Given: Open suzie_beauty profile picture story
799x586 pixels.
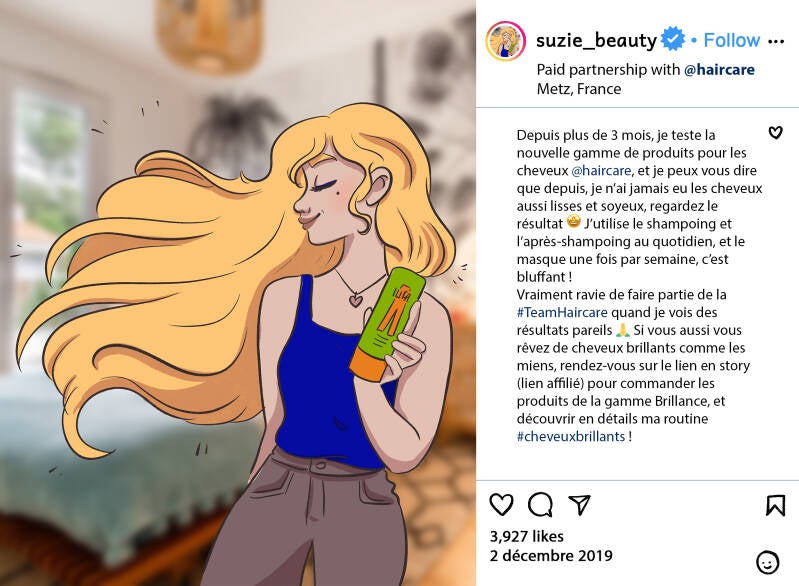Looking at the screenshot, I should click(x=505, y=41).
